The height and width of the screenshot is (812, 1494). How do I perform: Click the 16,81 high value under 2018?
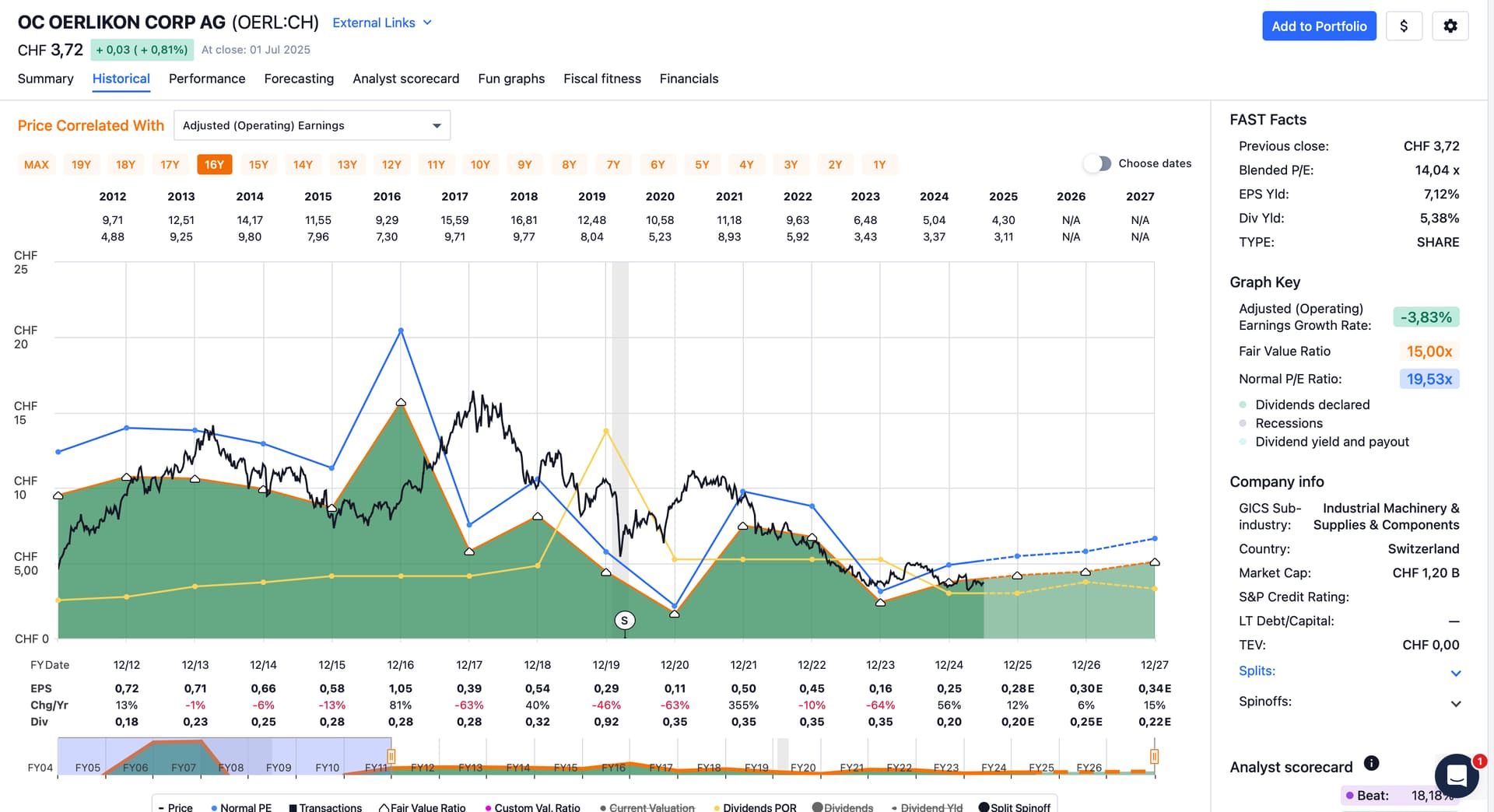(x=524, y=220)
